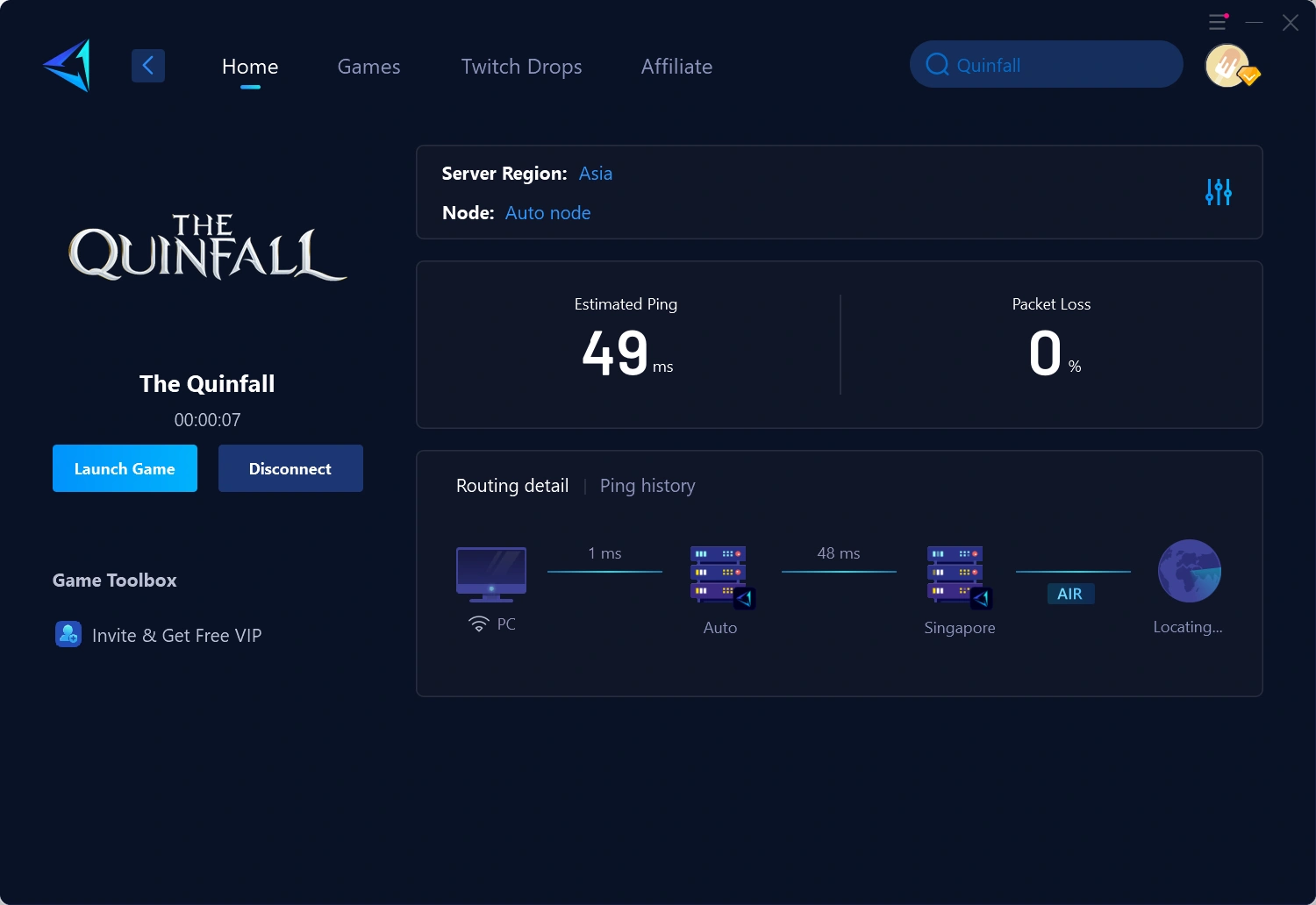Open the Twitch Drops page
The width and height of the screenshot is (1316, 905).
pos(521,67)
